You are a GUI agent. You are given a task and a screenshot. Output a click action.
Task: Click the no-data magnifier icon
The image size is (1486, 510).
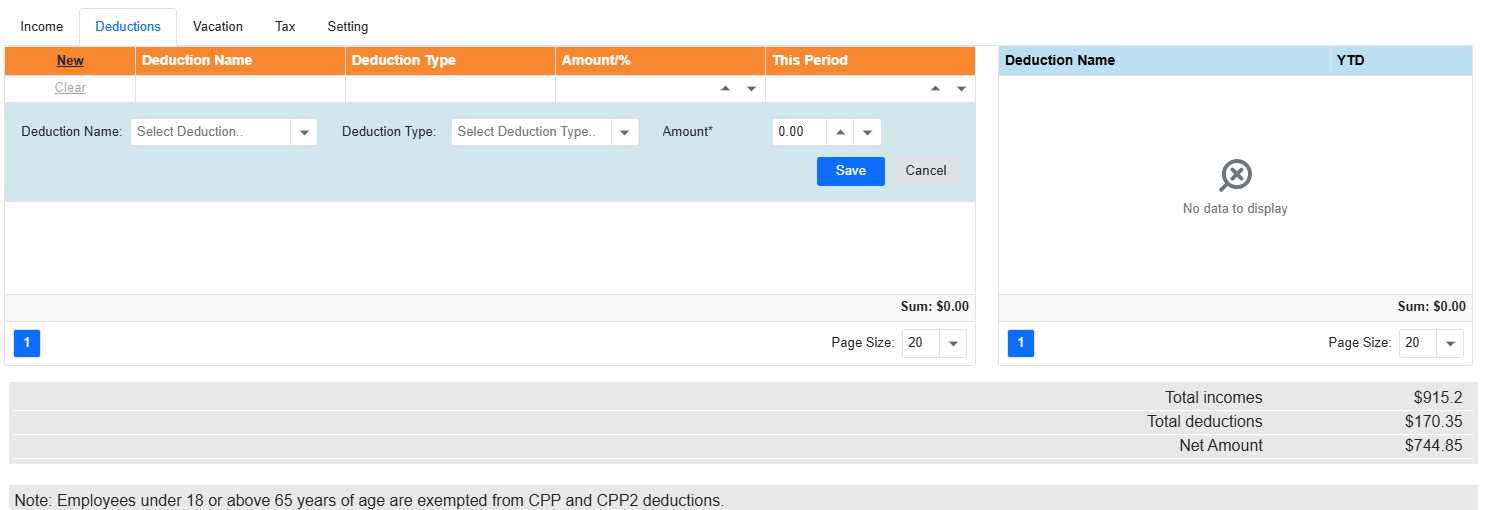1236,176
